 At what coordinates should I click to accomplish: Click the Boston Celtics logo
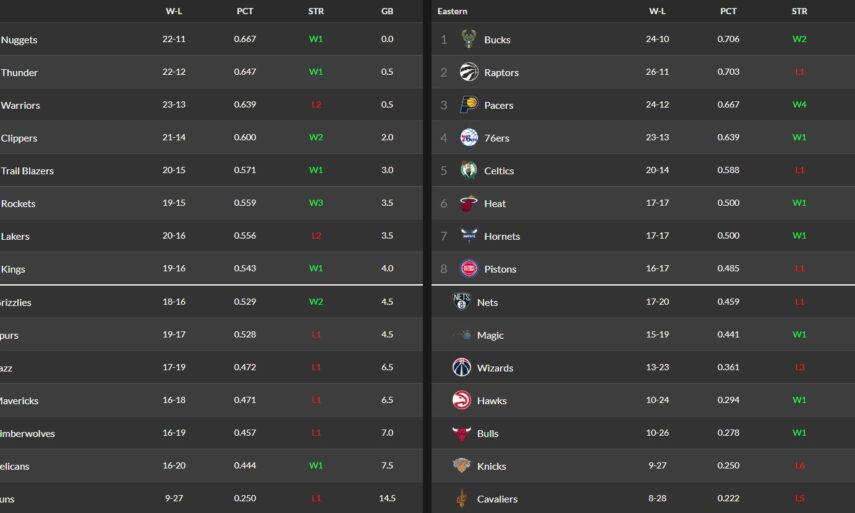468,170
